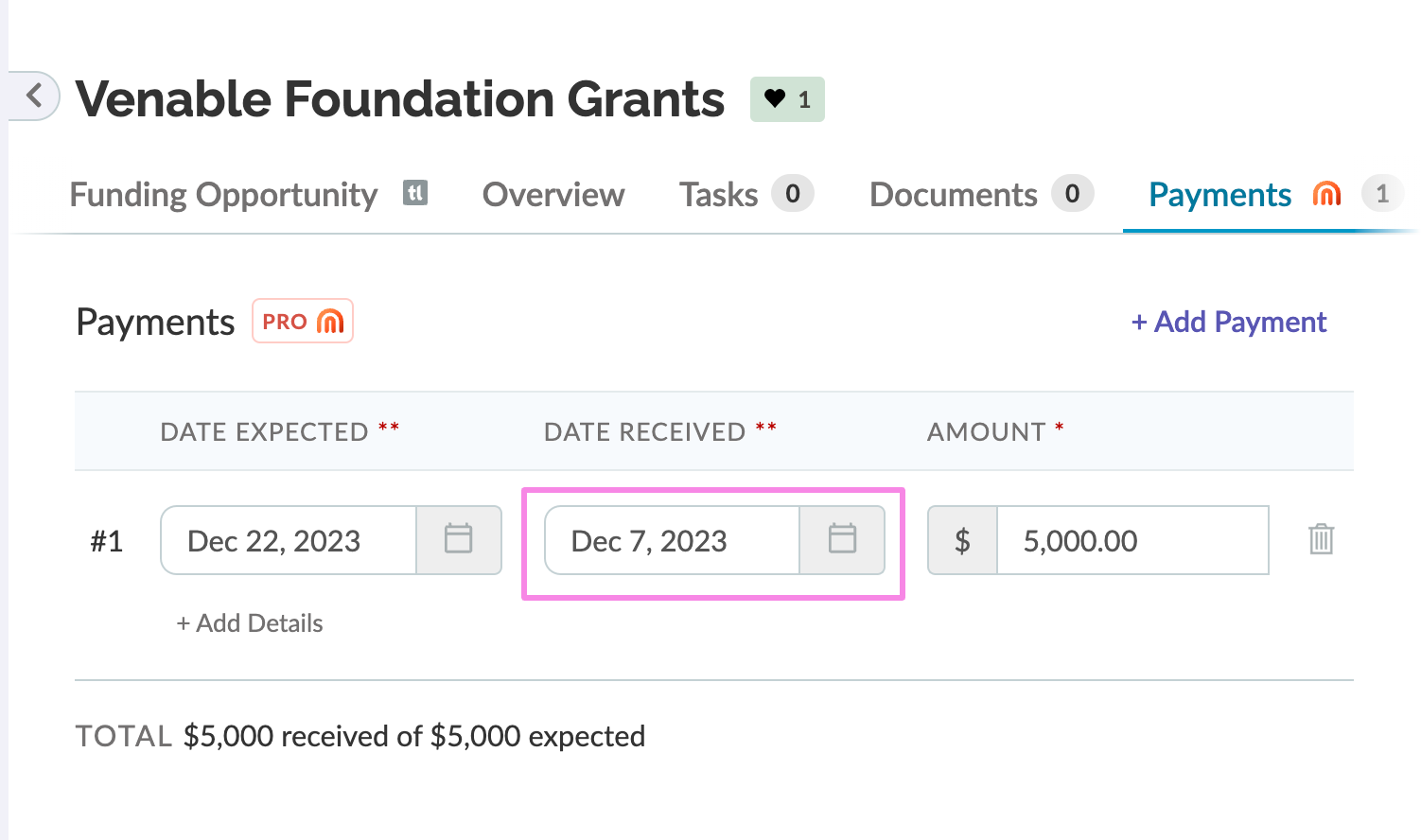Click the amount field showing 5,000.00
The image size is (1421, 840).
(x=1132, y=541)
